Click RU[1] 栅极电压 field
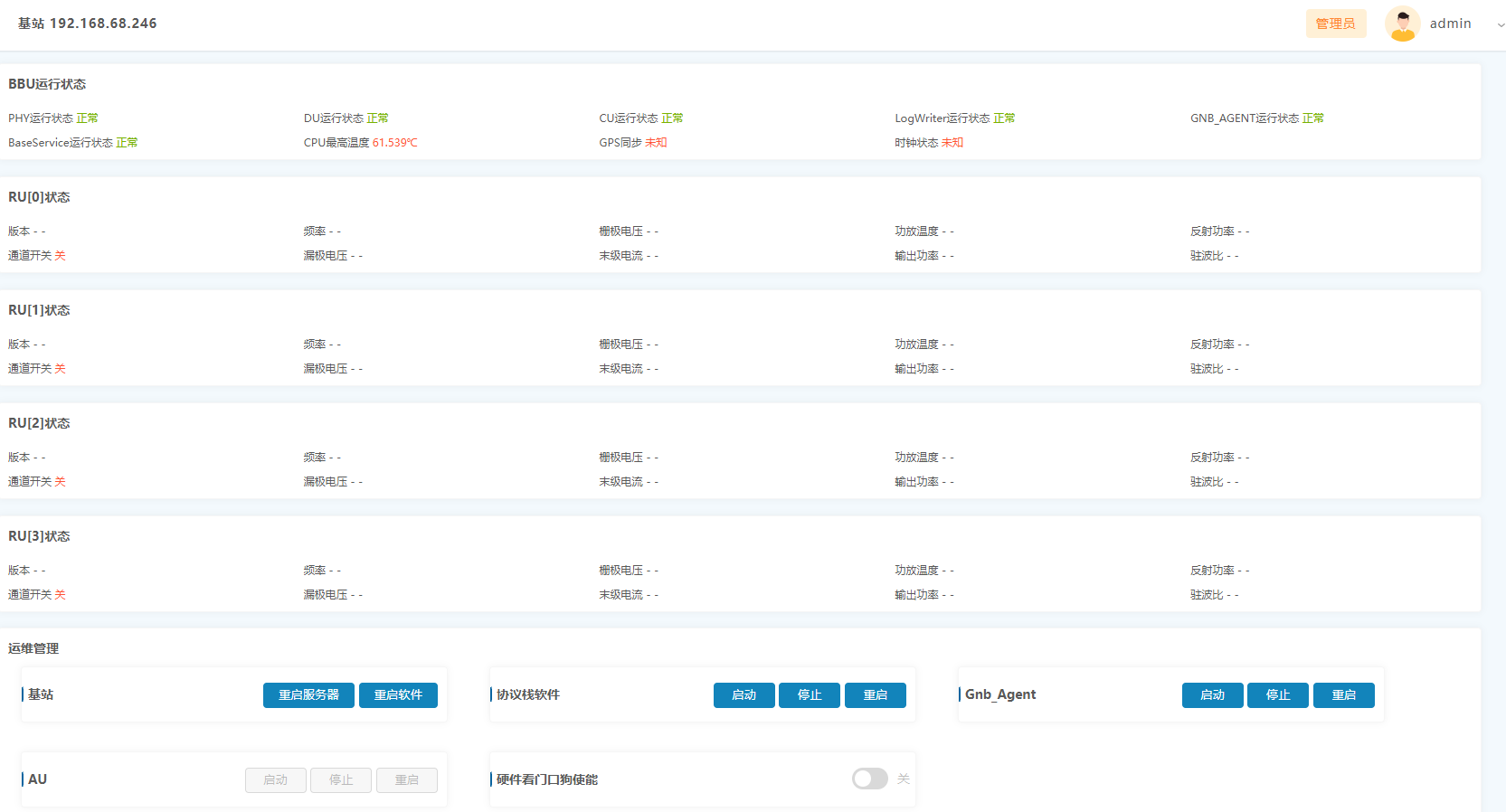 coord(629,345)
